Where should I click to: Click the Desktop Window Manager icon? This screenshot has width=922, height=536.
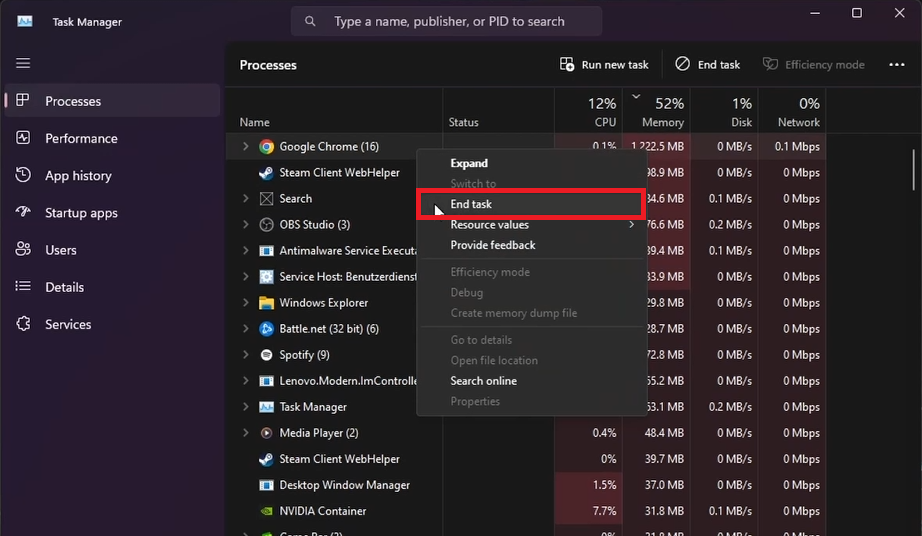point(266,485)
